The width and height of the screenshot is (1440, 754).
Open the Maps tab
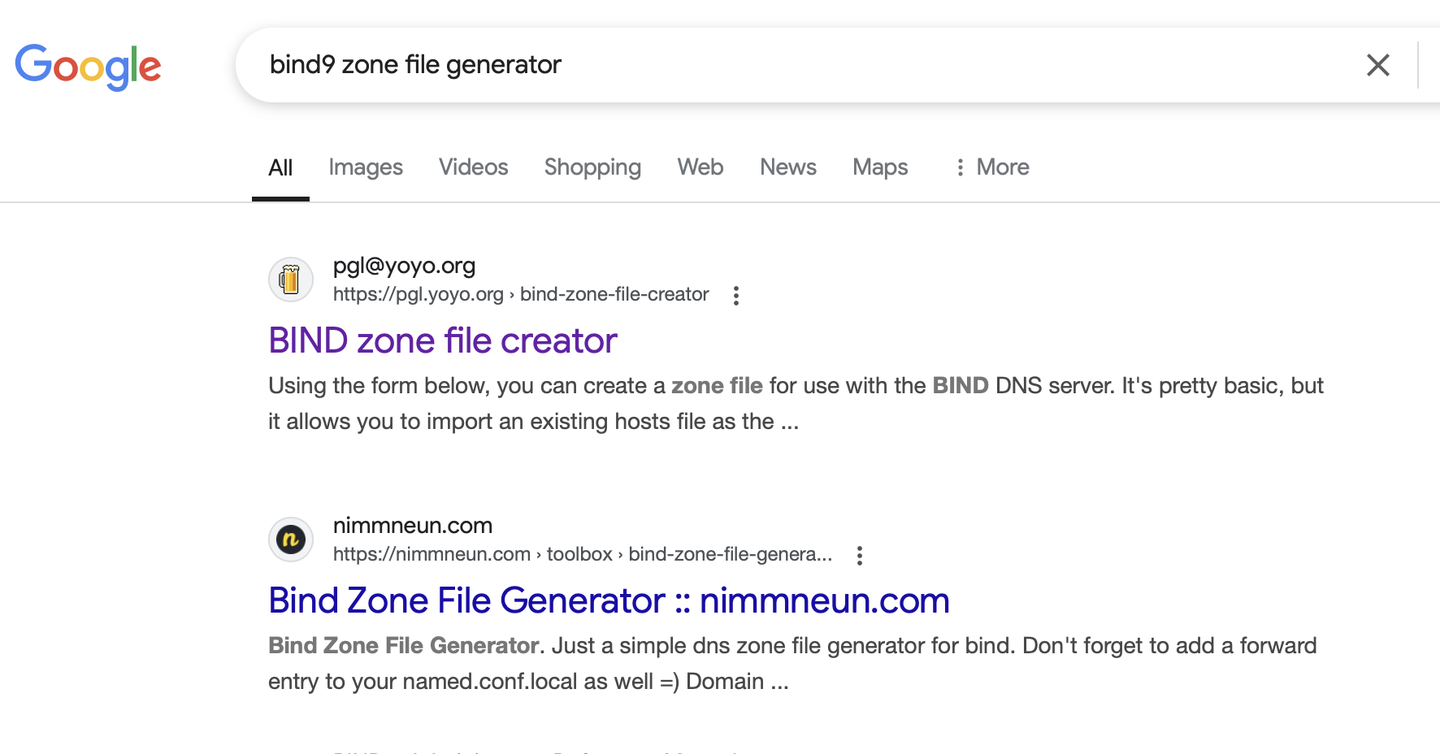tap(880, 167)
